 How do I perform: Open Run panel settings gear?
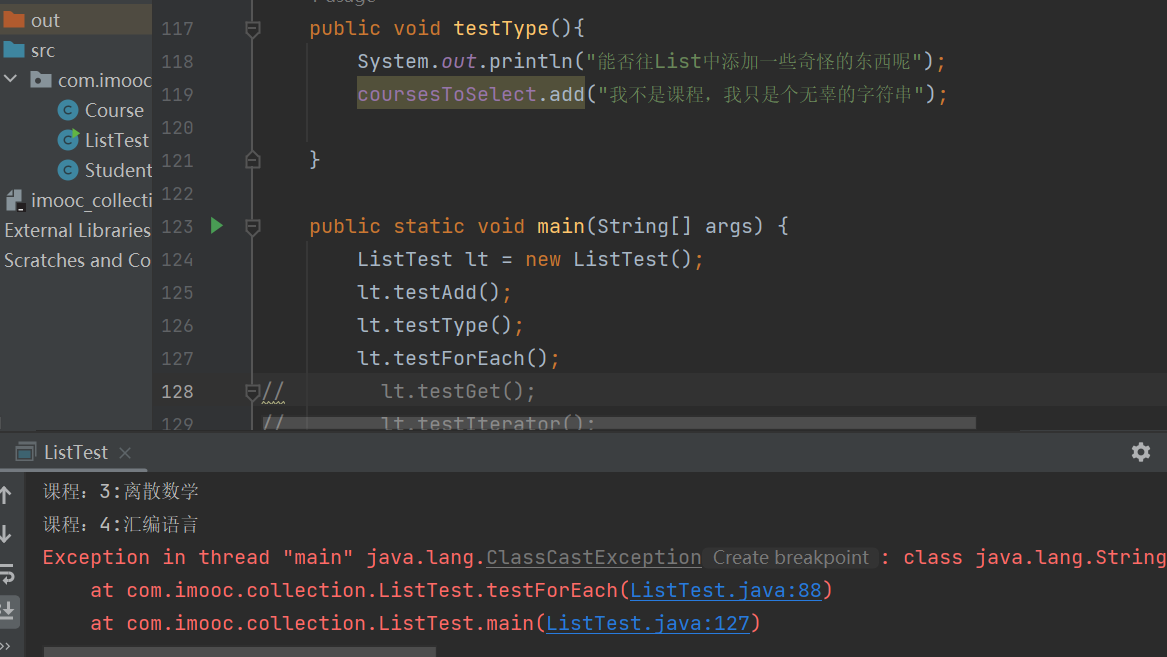tap(1140, 452)
